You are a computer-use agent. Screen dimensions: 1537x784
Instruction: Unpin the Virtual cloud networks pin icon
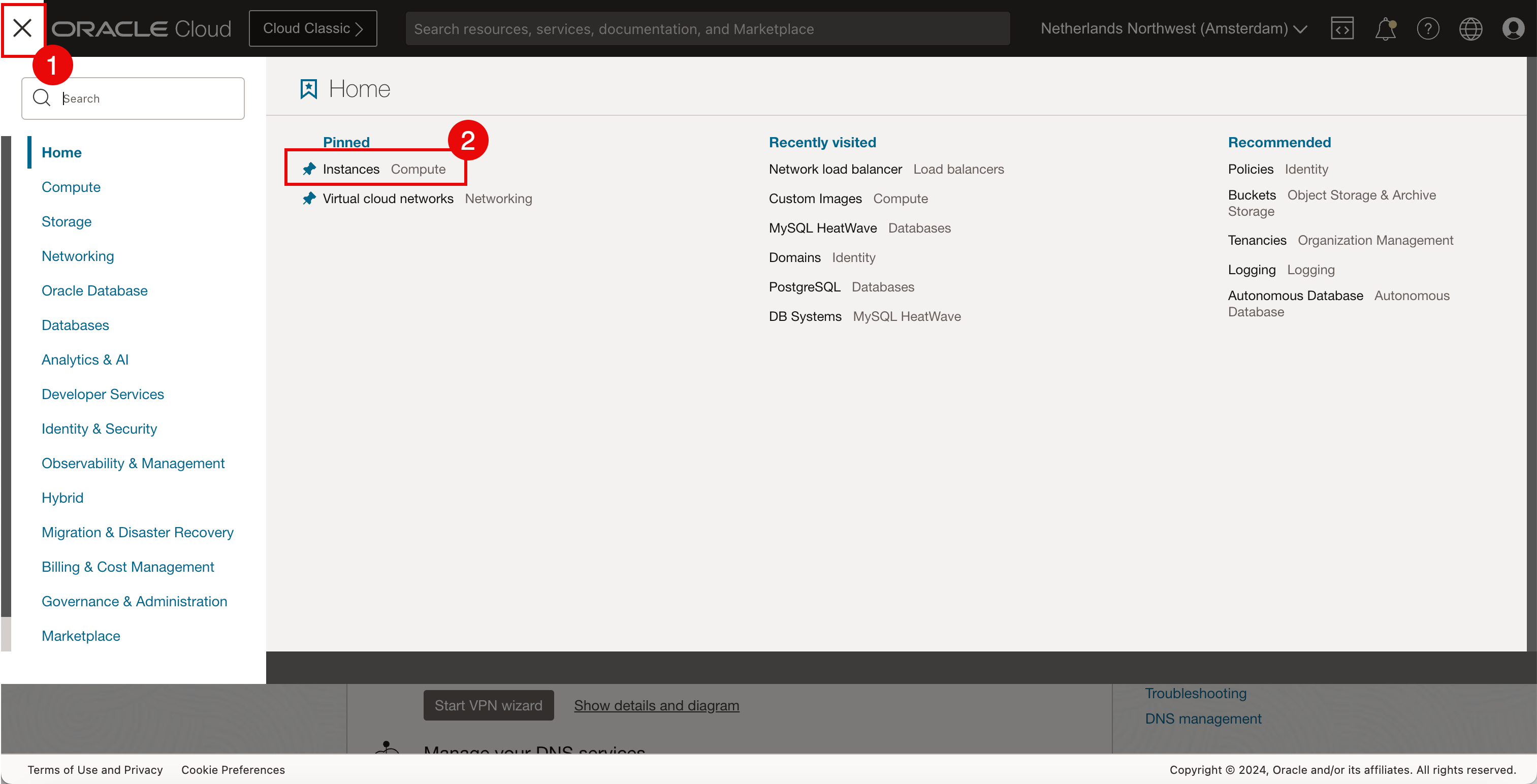click(x=309, y=199)
